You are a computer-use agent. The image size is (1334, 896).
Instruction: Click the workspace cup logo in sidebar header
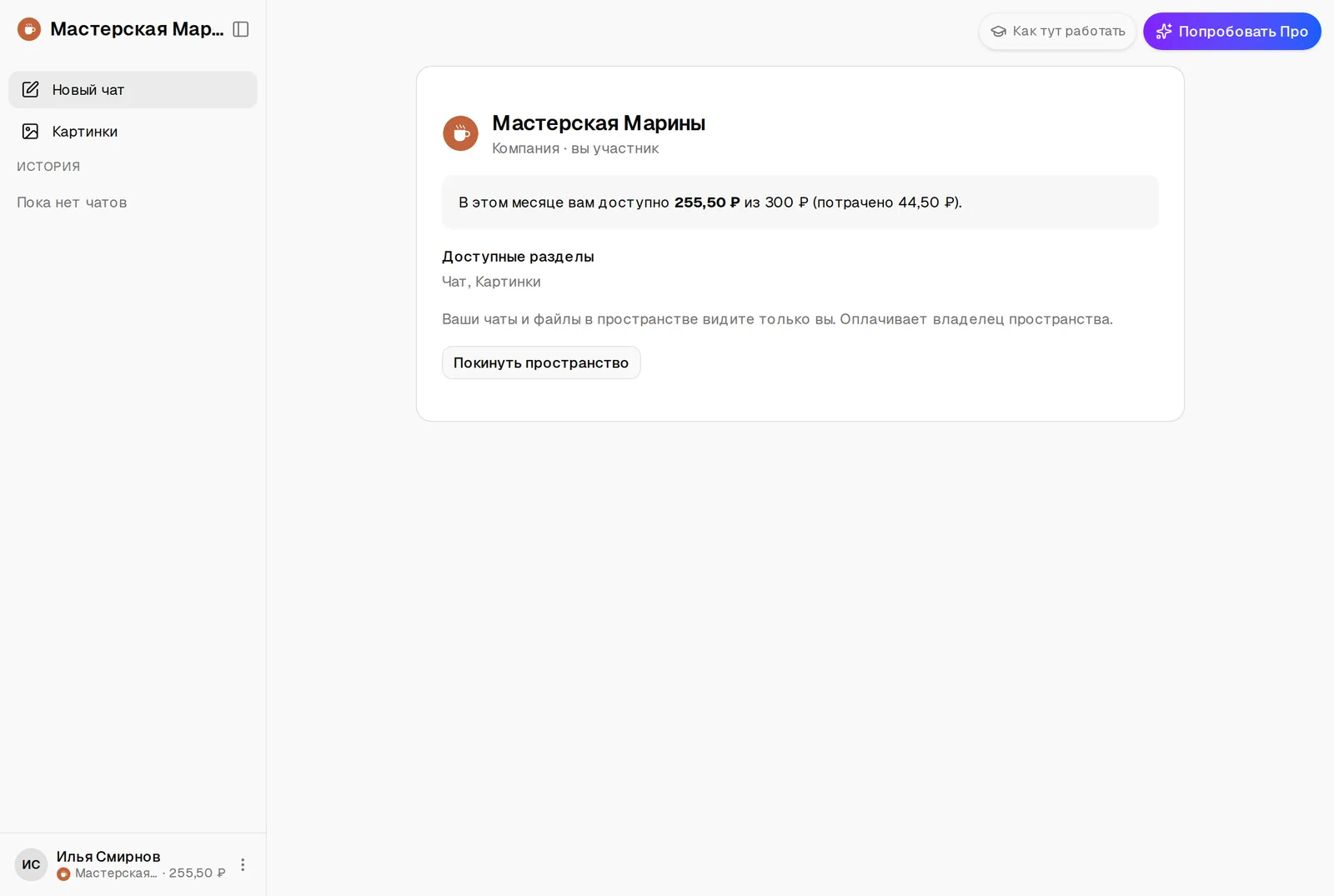pyautogui.click(x=29, y=29)
